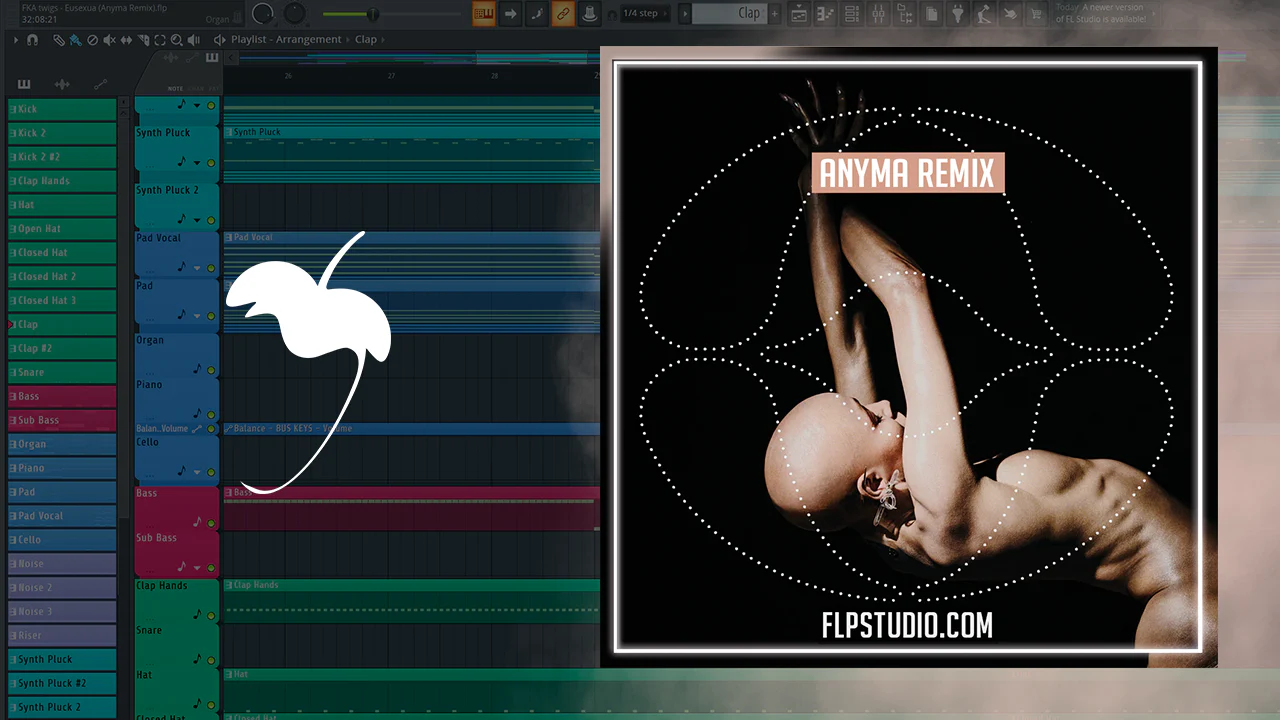
Task: Mute the Piano track using its LED
Action: tap(211, 414)
